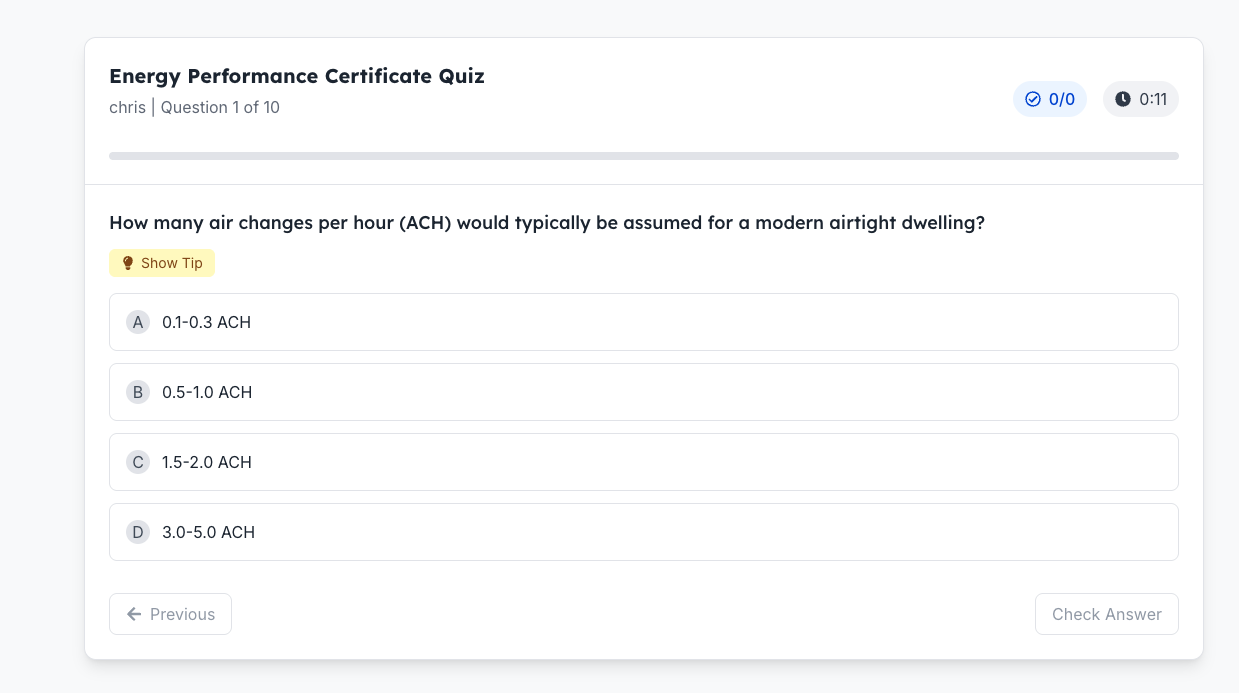Click the checkmark icon in score badge
The image size is (1239, 693).
coord(1033,99)
